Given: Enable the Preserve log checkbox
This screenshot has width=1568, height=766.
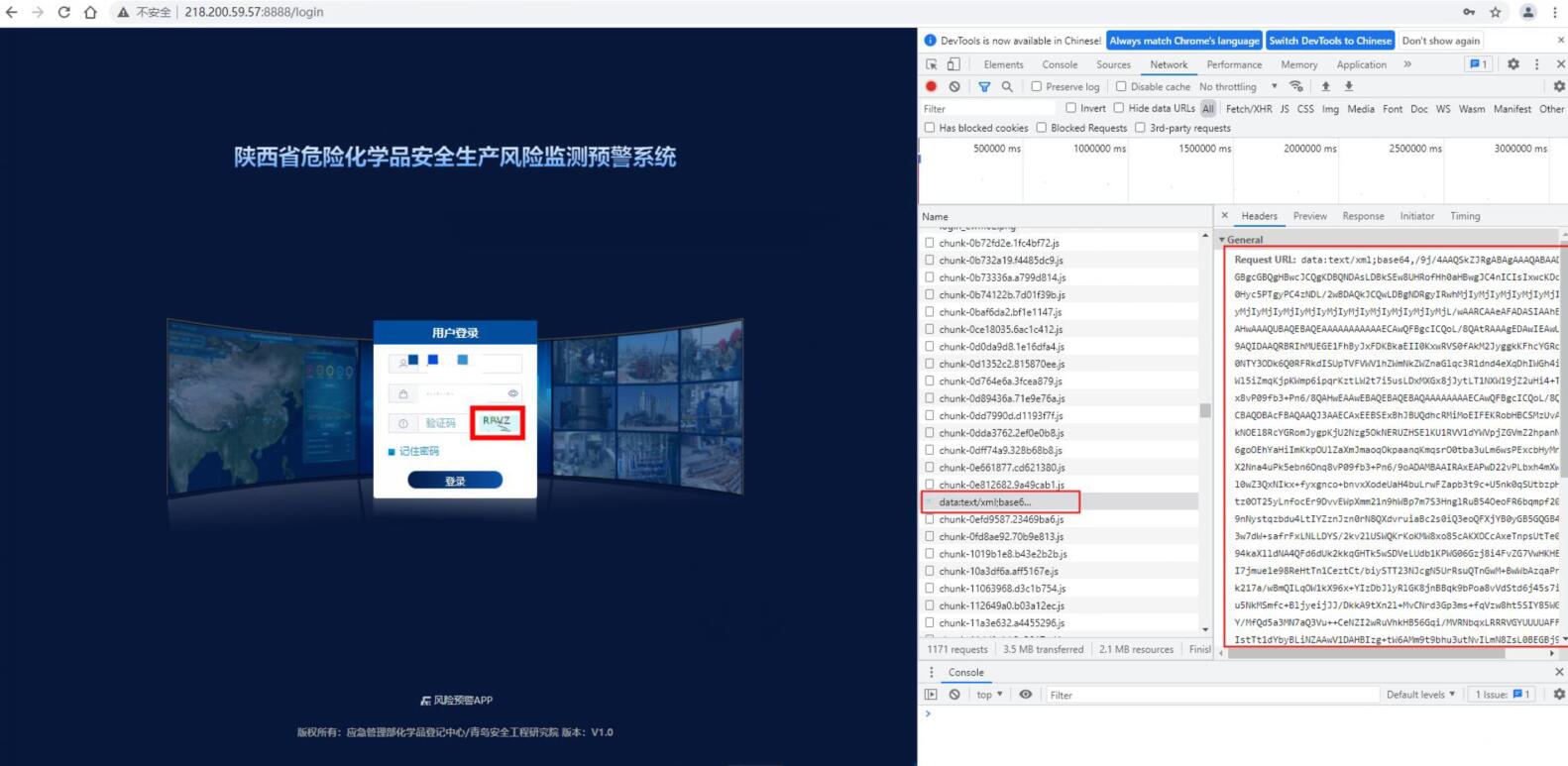Looking at the screenshot, I should (1037, 87).
